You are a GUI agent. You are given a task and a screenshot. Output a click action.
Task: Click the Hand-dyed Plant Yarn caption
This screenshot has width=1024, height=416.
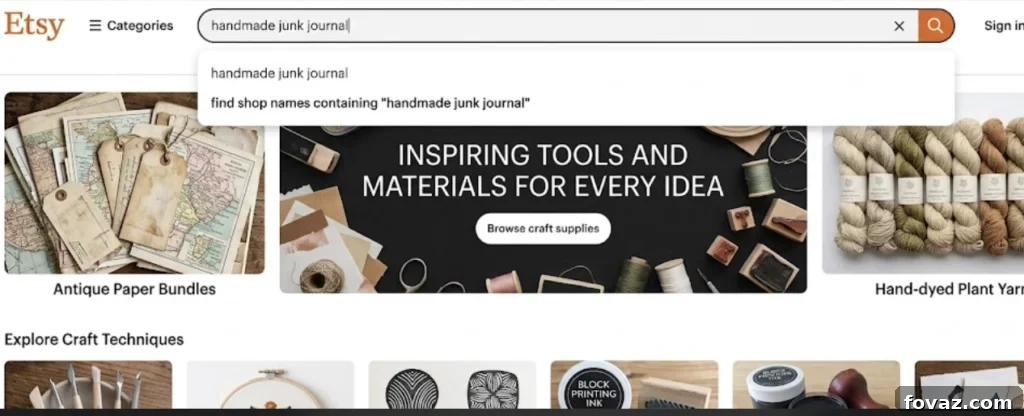(x=949, y=289)
